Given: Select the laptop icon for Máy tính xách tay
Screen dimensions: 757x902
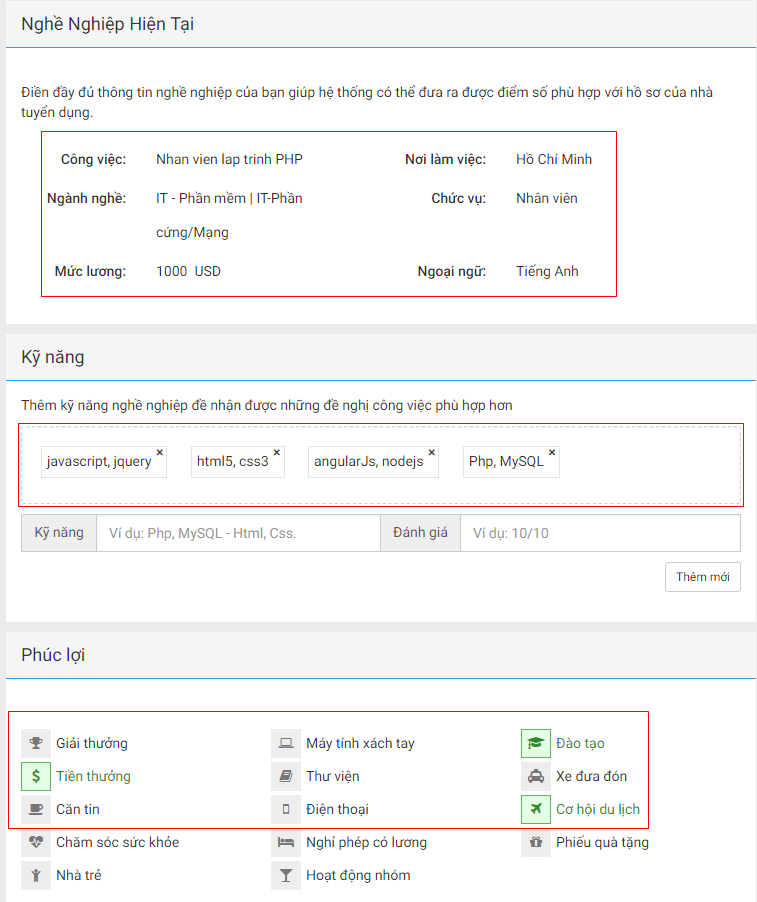Looking at the screenshot, I should [286, 743].
